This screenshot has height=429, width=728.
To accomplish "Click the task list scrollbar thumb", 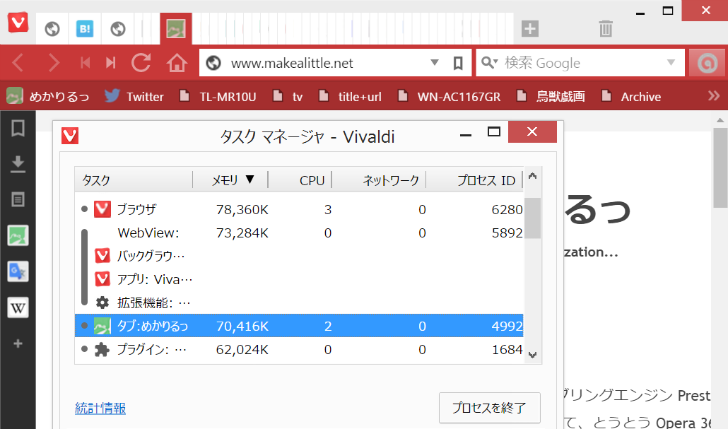I will pyautogui.click(x=533, y=218).
